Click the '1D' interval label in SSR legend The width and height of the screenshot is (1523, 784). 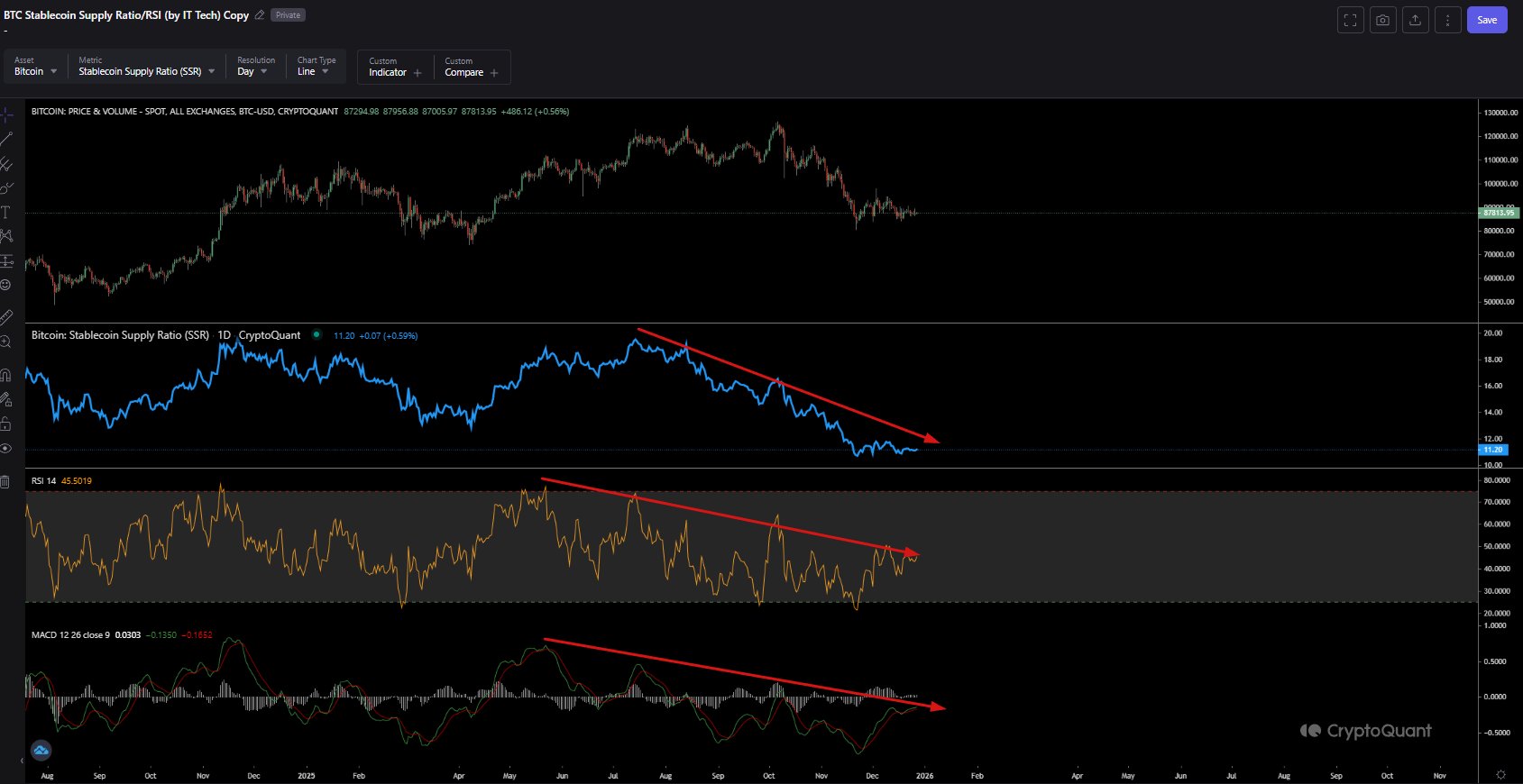coord(224,335)
